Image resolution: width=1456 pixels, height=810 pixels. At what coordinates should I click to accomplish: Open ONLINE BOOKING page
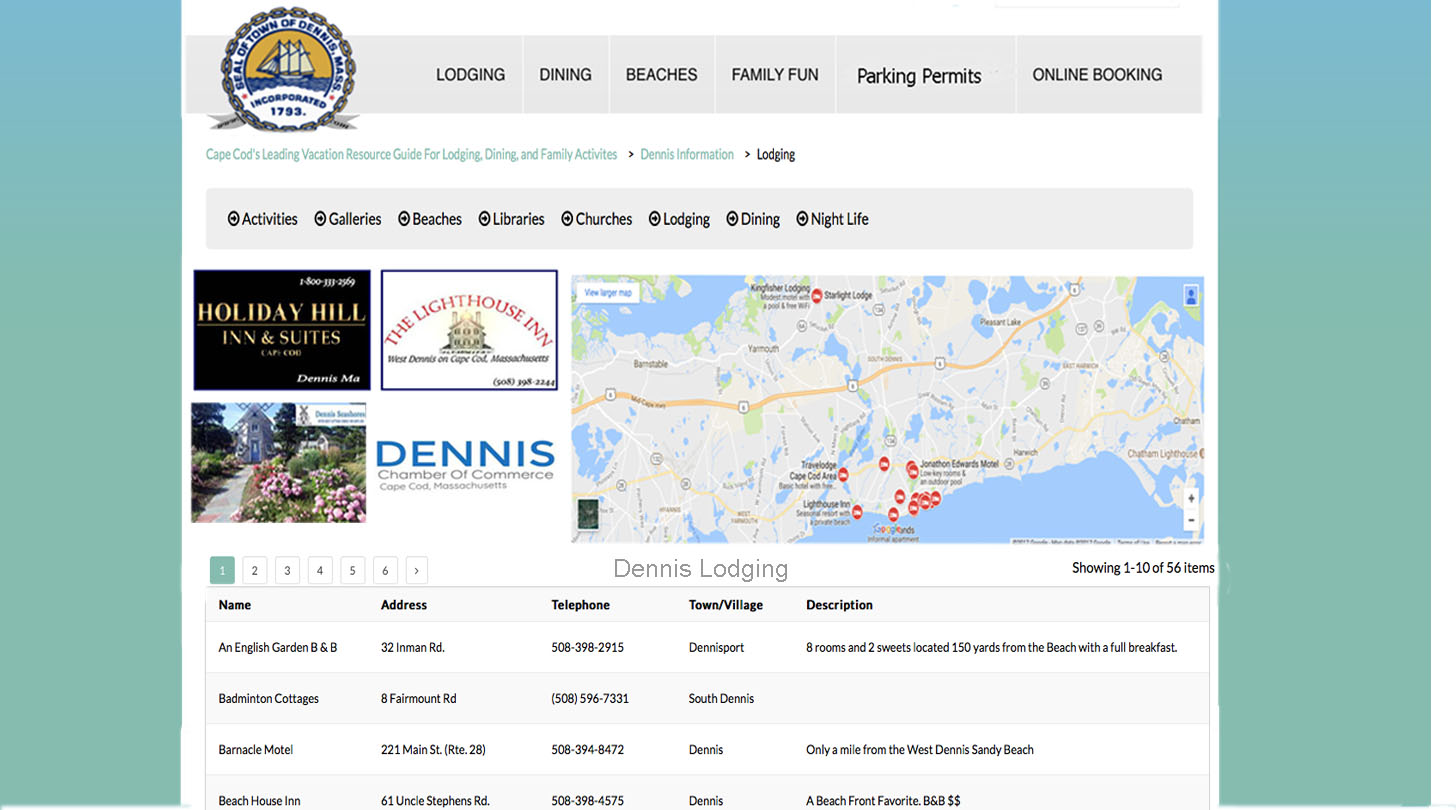coord(1097,75)
